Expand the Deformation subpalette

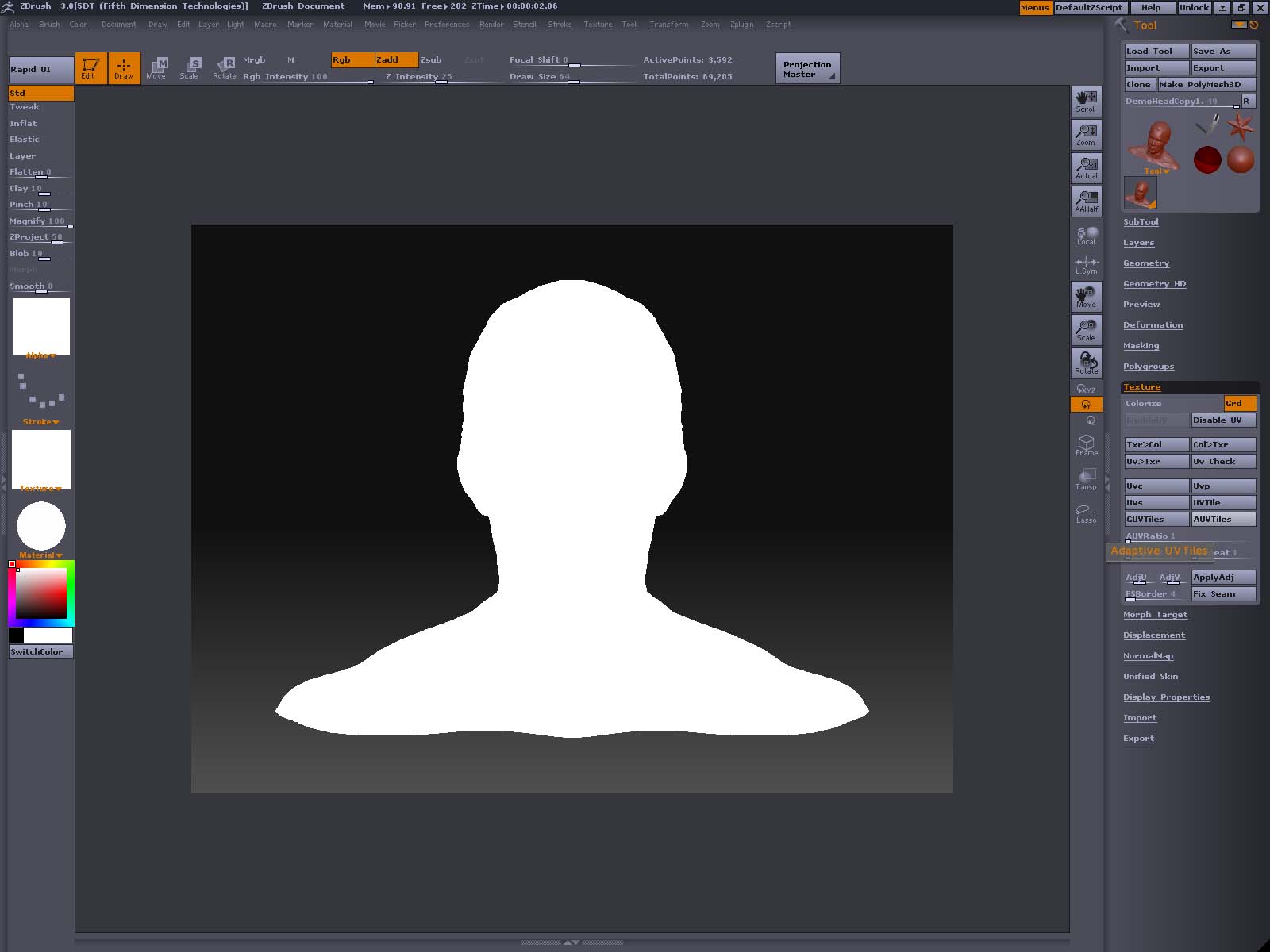click(x=1153, y=325)
